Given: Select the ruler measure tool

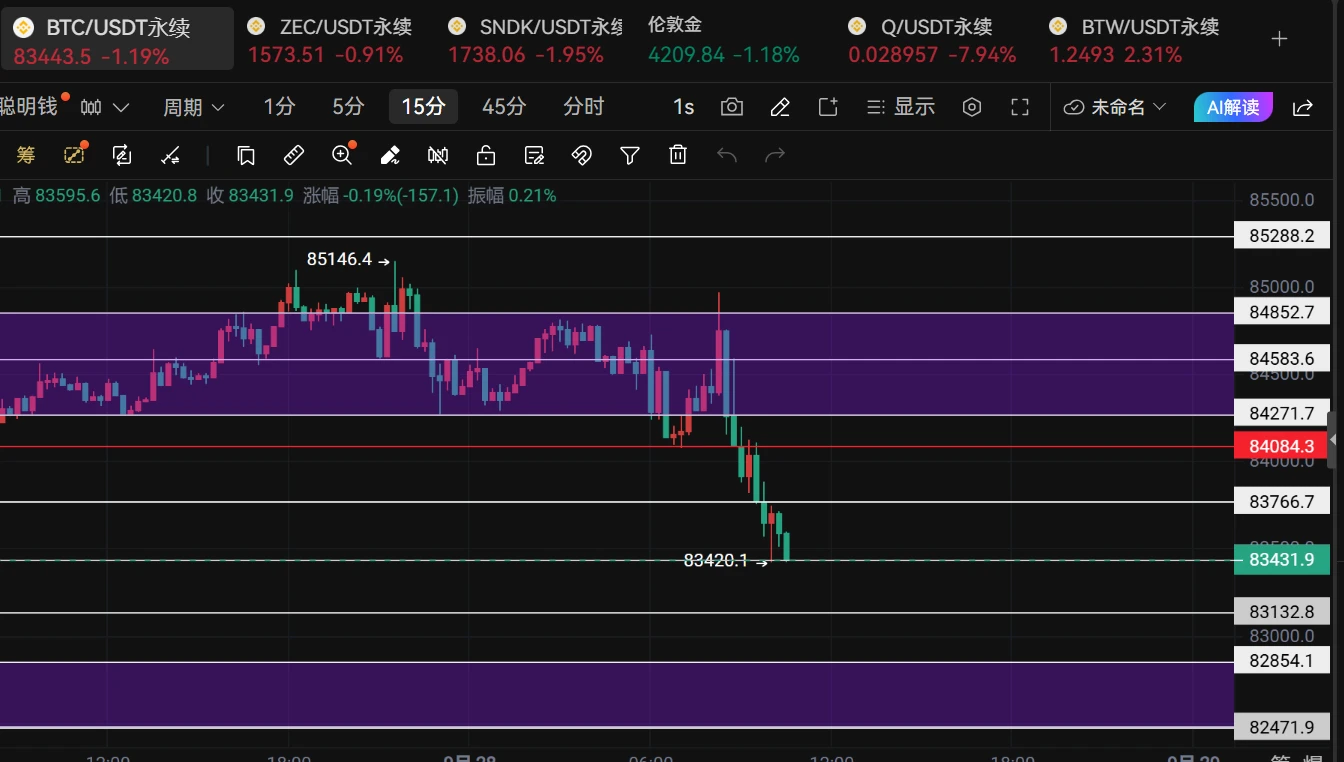Looking at the screenshot, I should (294, 155).
